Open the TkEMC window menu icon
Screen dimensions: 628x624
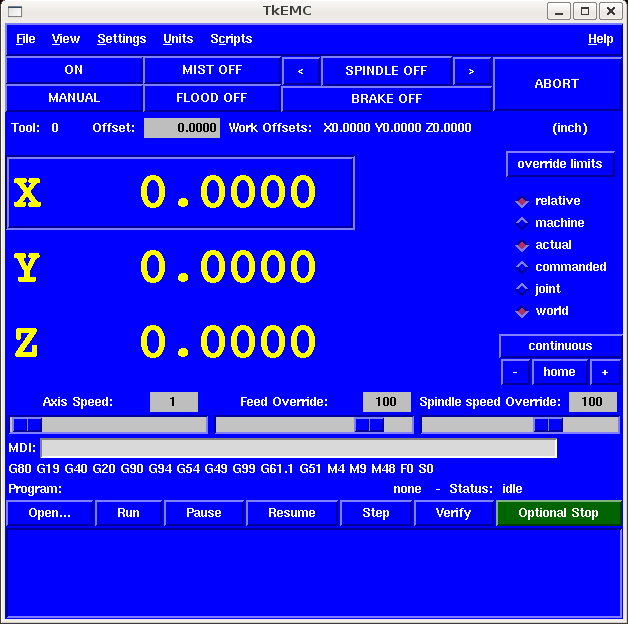[15, 11]
